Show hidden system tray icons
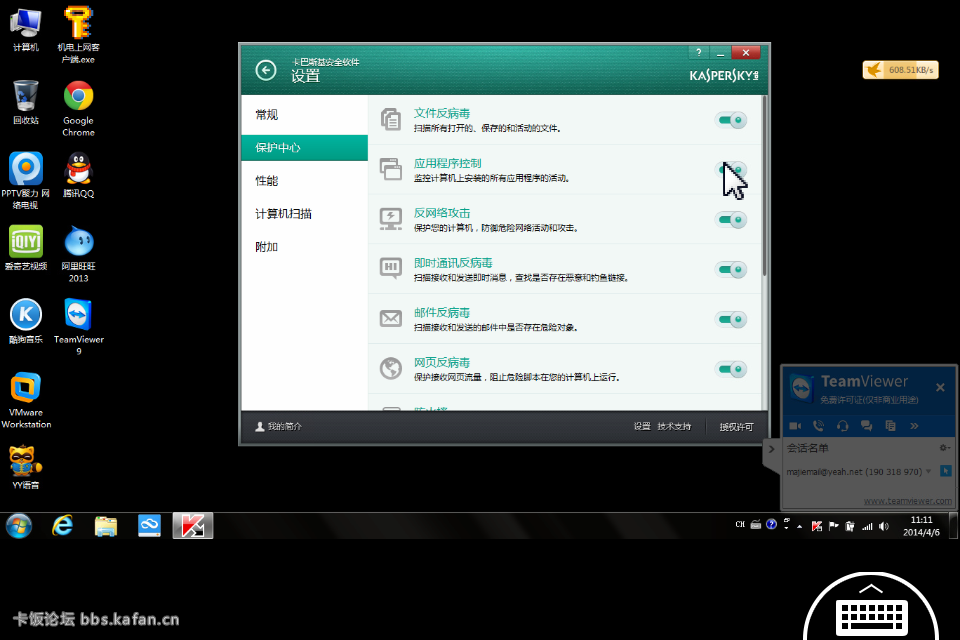Image resolution: width=960 pixels, height=640 pixels. [x=800, y=526]
